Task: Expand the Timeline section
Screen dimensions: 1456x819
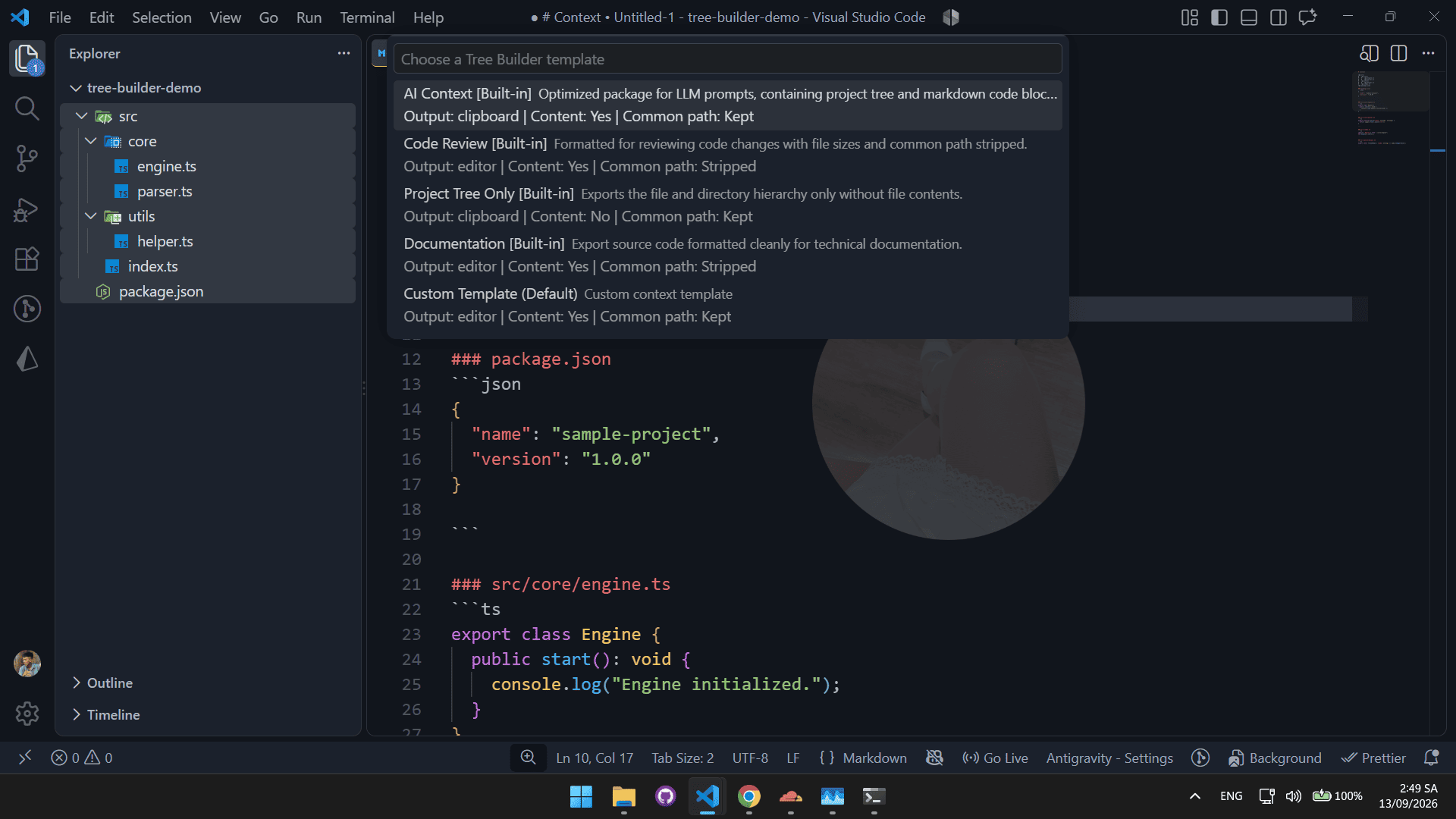Action: click(x=209, y=714)
